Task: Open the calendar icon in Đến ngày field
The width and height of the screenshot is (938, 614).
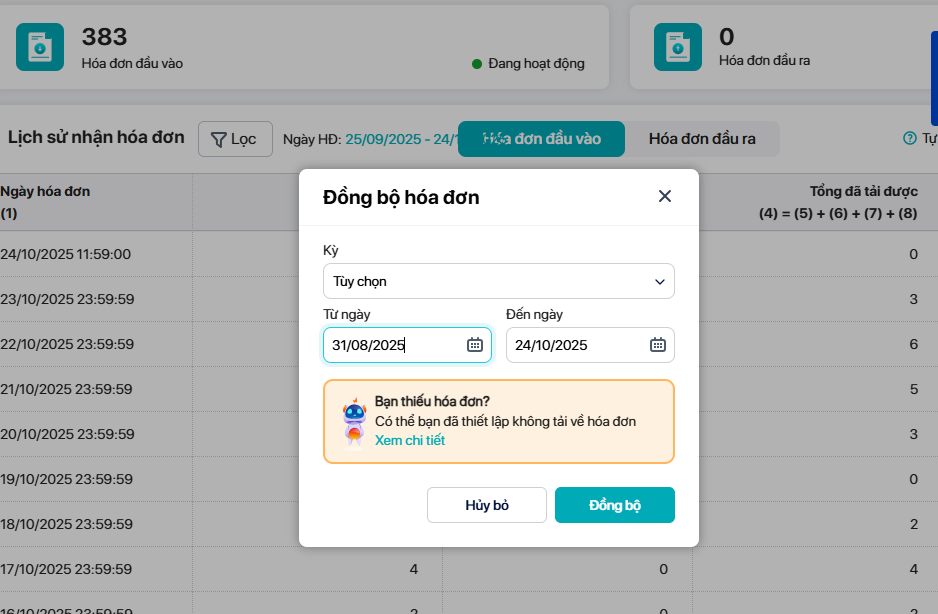Action: tap(658, 345)
